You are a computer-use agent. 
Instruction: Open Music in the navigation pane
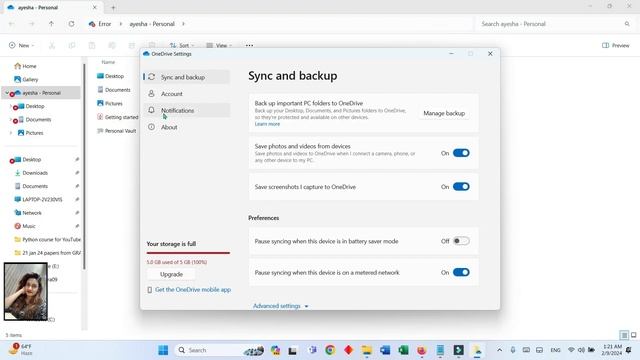(x=25, y=226)
